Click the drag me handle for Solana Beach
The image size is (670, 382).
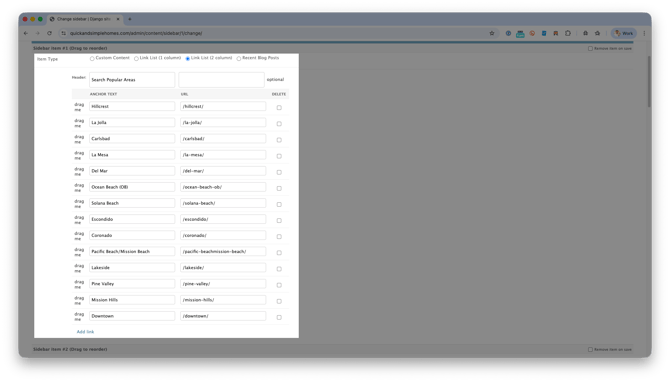[79, 204]
